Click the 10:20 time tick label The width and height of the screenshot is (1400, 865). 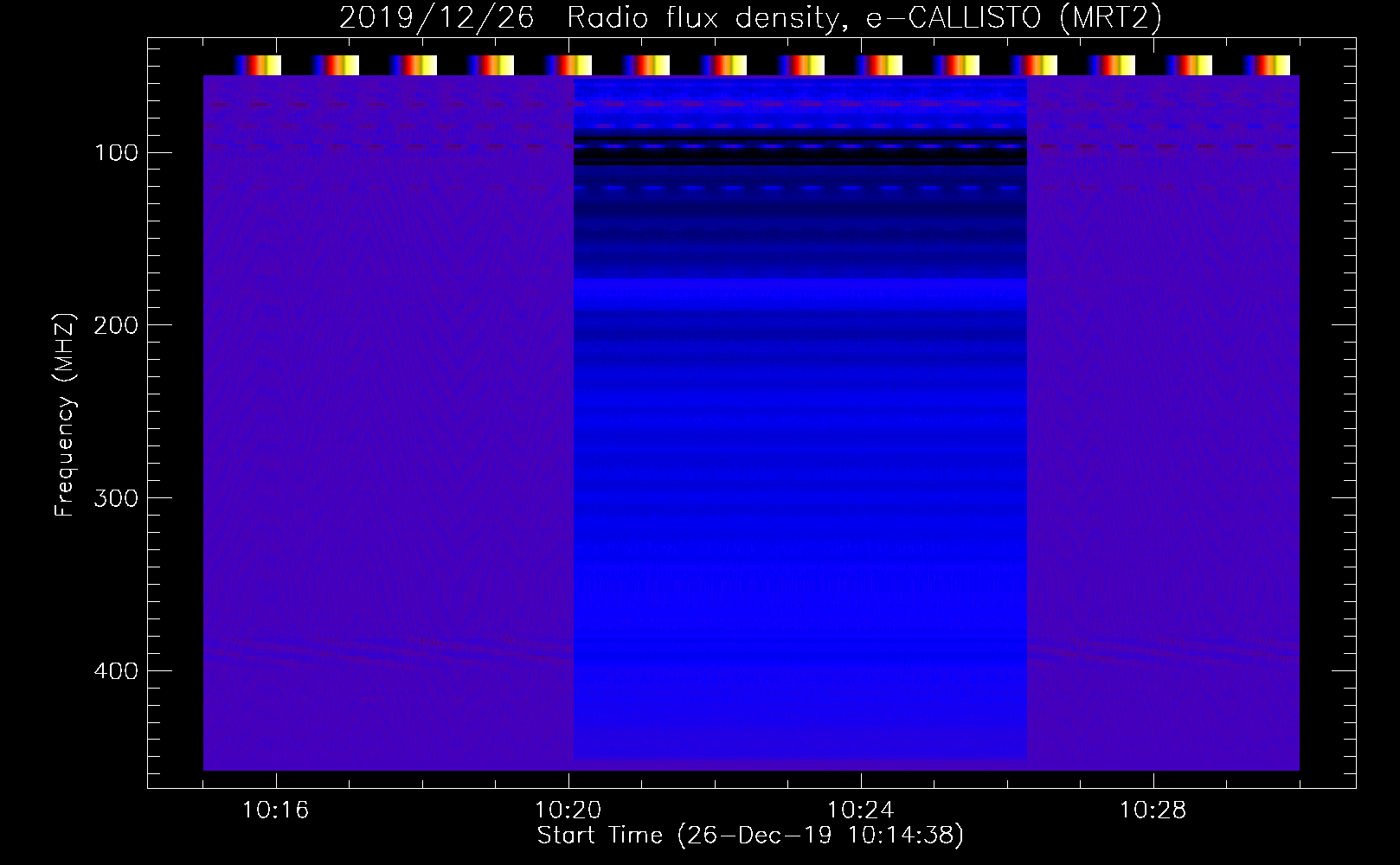(x=568, y=811)
